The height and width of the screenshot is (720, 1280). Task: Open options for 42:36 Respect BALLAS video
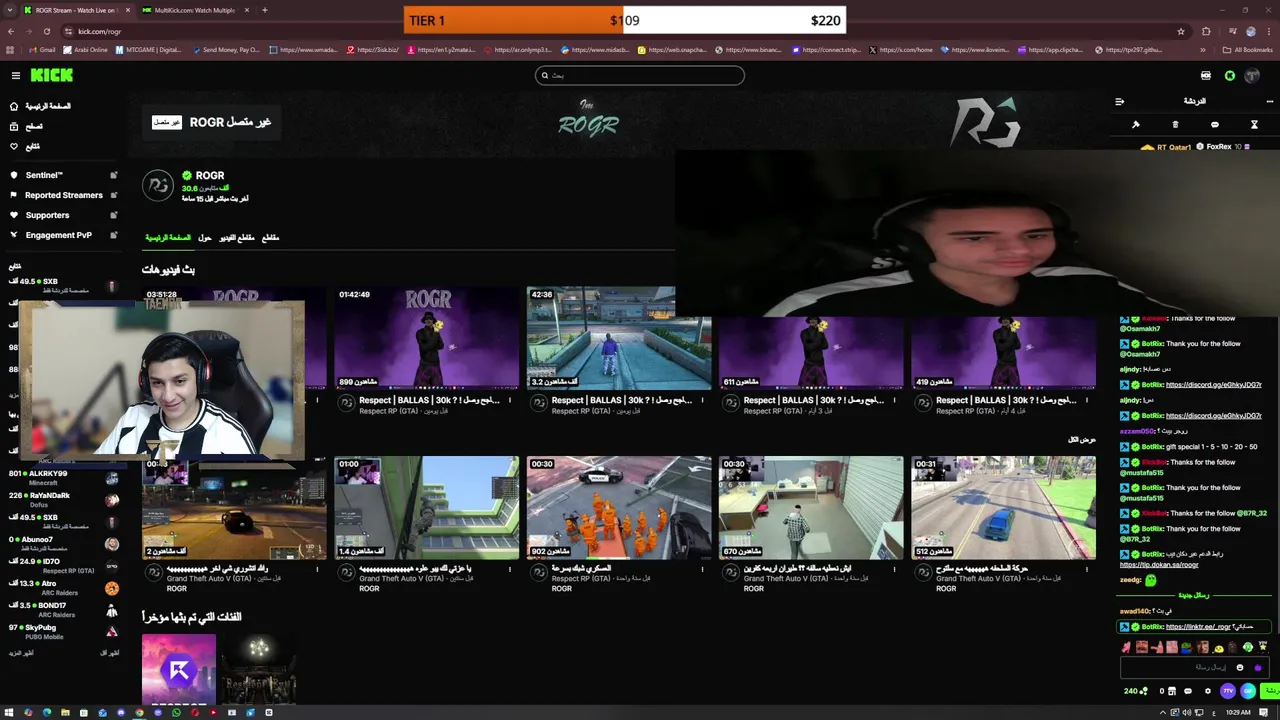(702, 400)
